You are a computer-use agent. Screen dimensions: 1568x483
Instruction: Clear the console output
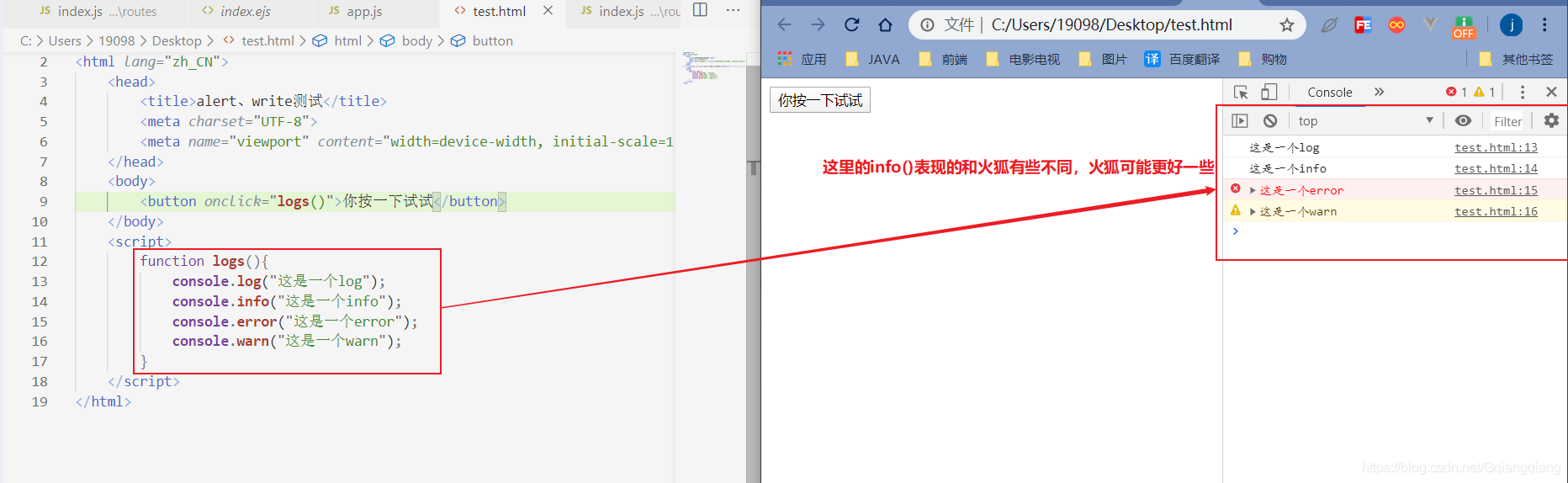point(1270,121)
